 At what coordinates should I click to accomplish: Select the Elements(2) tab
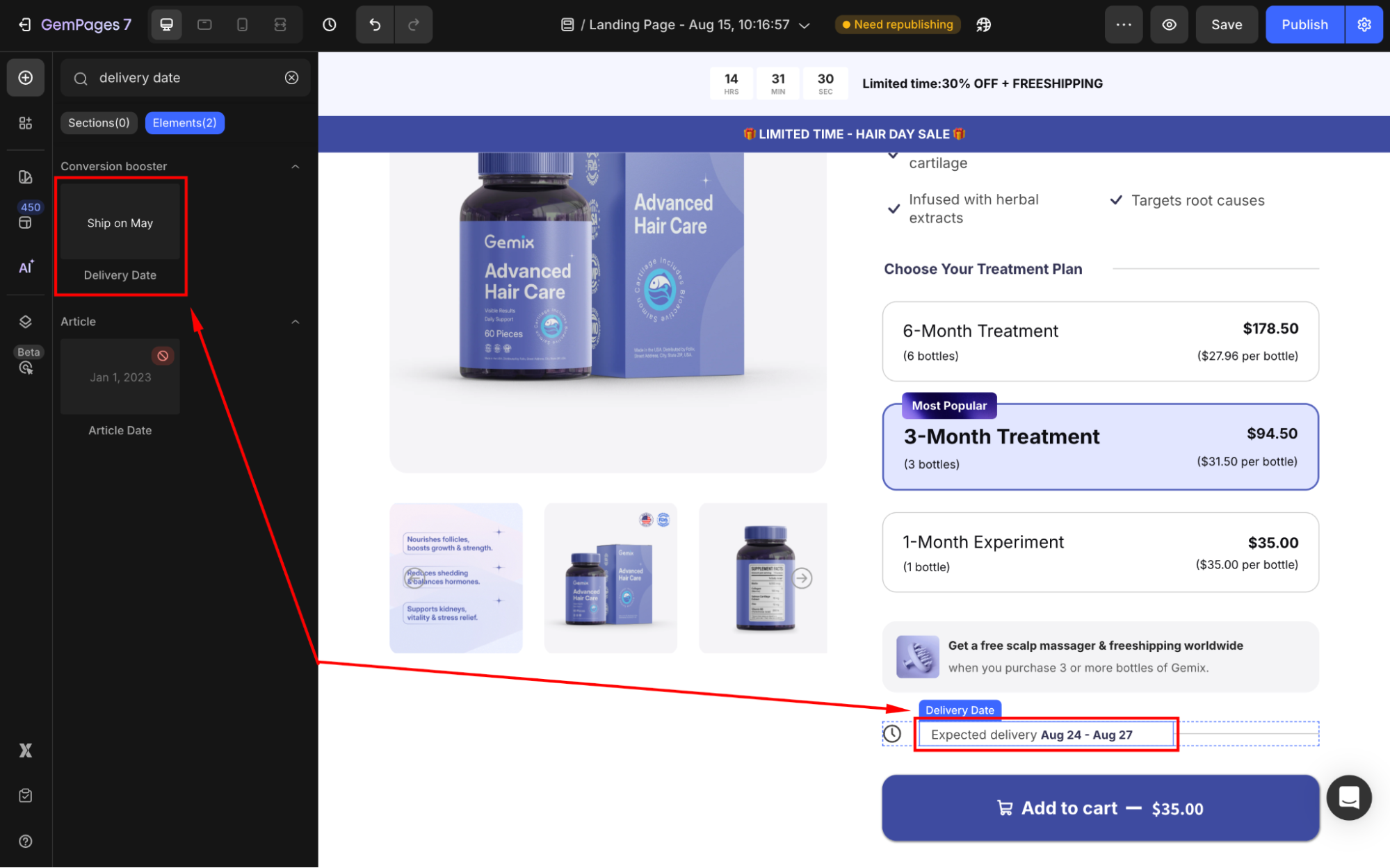[x=184, y=123]
